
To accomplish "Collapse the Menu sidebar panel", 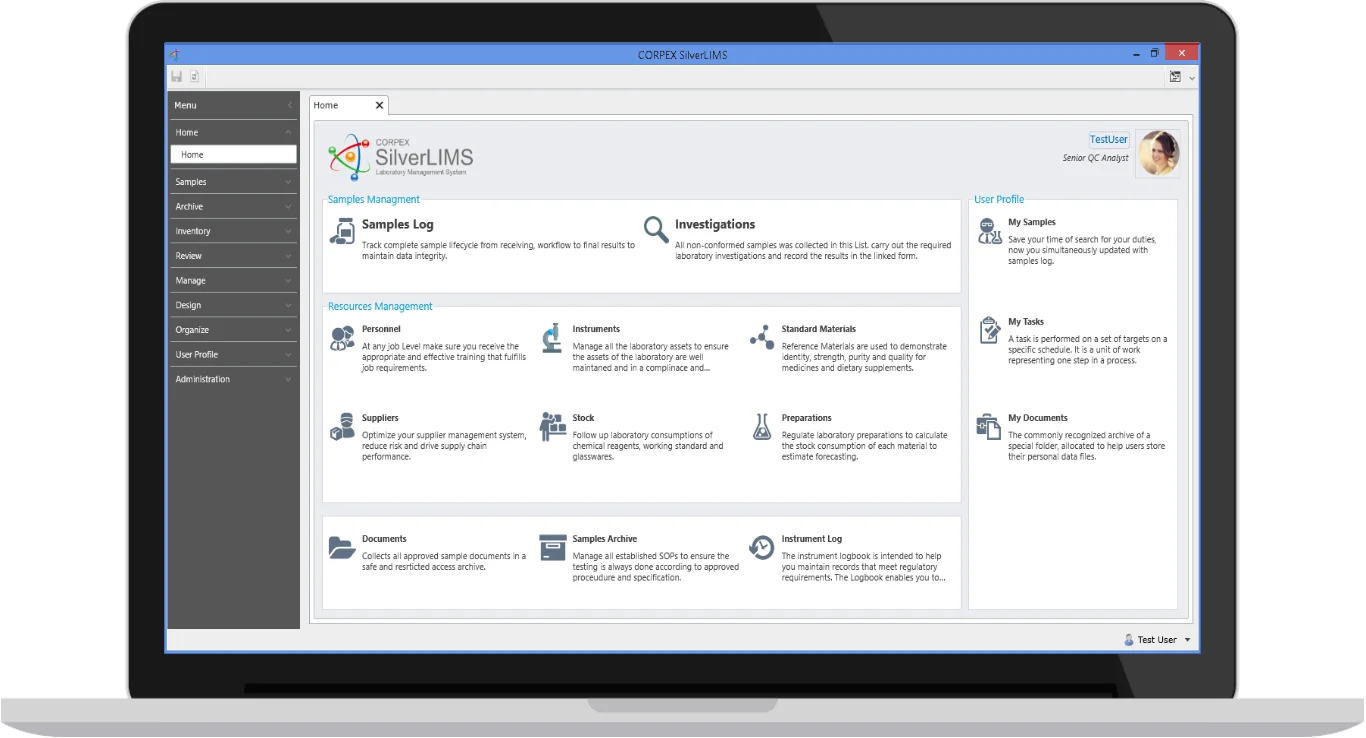I will [289, 106].
